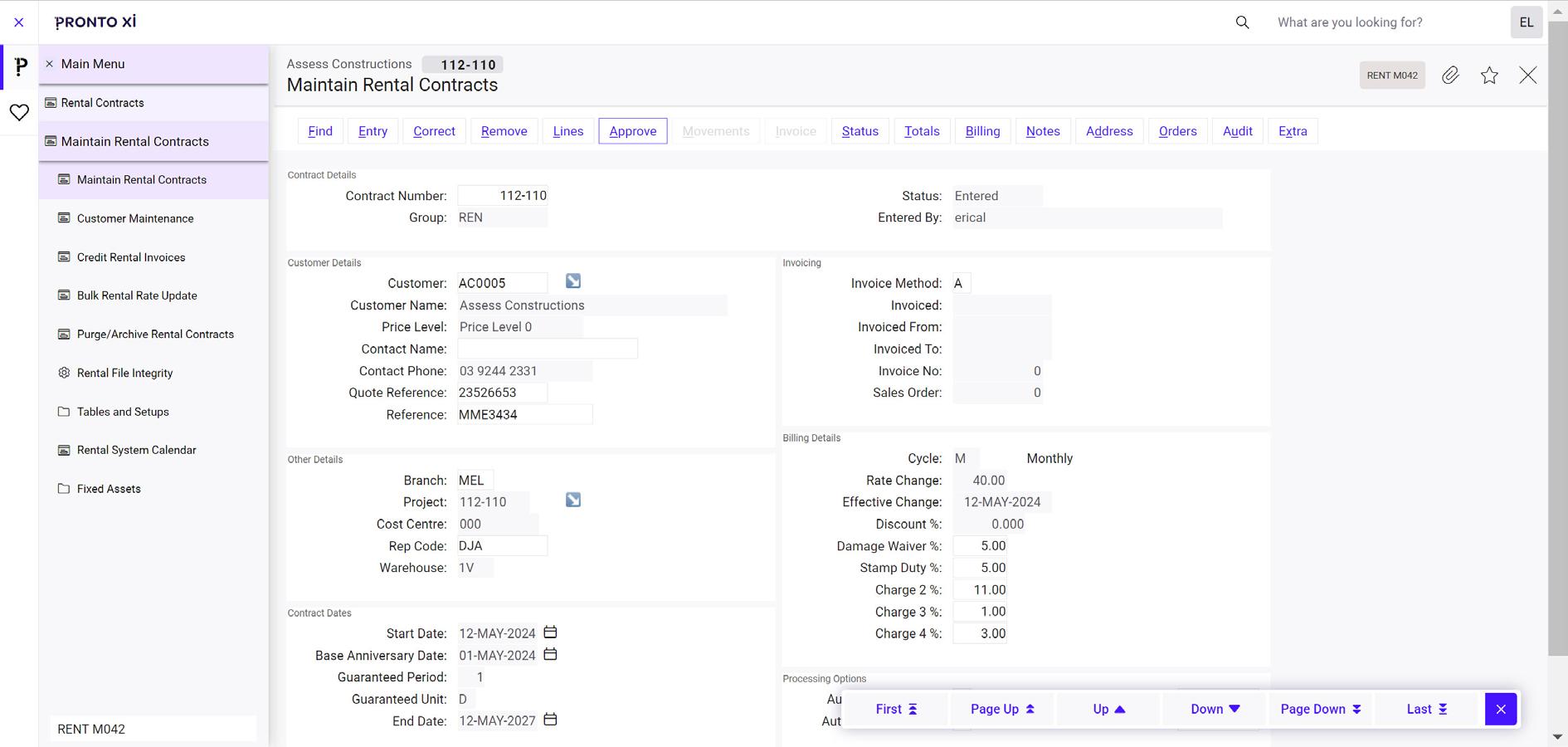
Task: Focus the 'What are you looking for?' search box
Action: [x=1385, y=22]
